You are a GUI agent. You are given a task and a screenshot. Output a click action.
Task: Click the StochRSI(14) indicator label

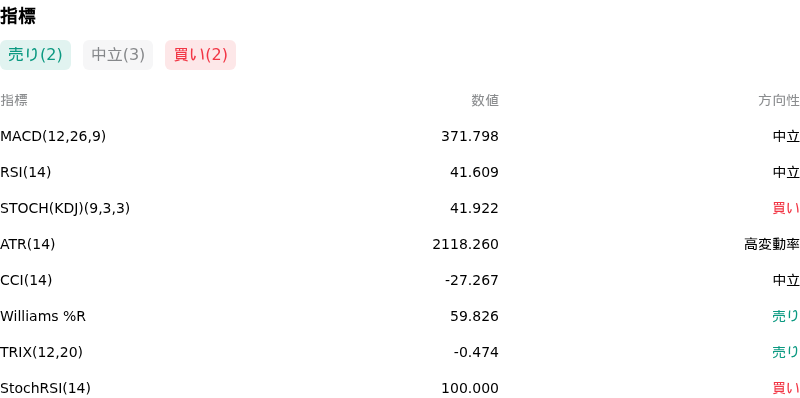[x=45, y=388]
